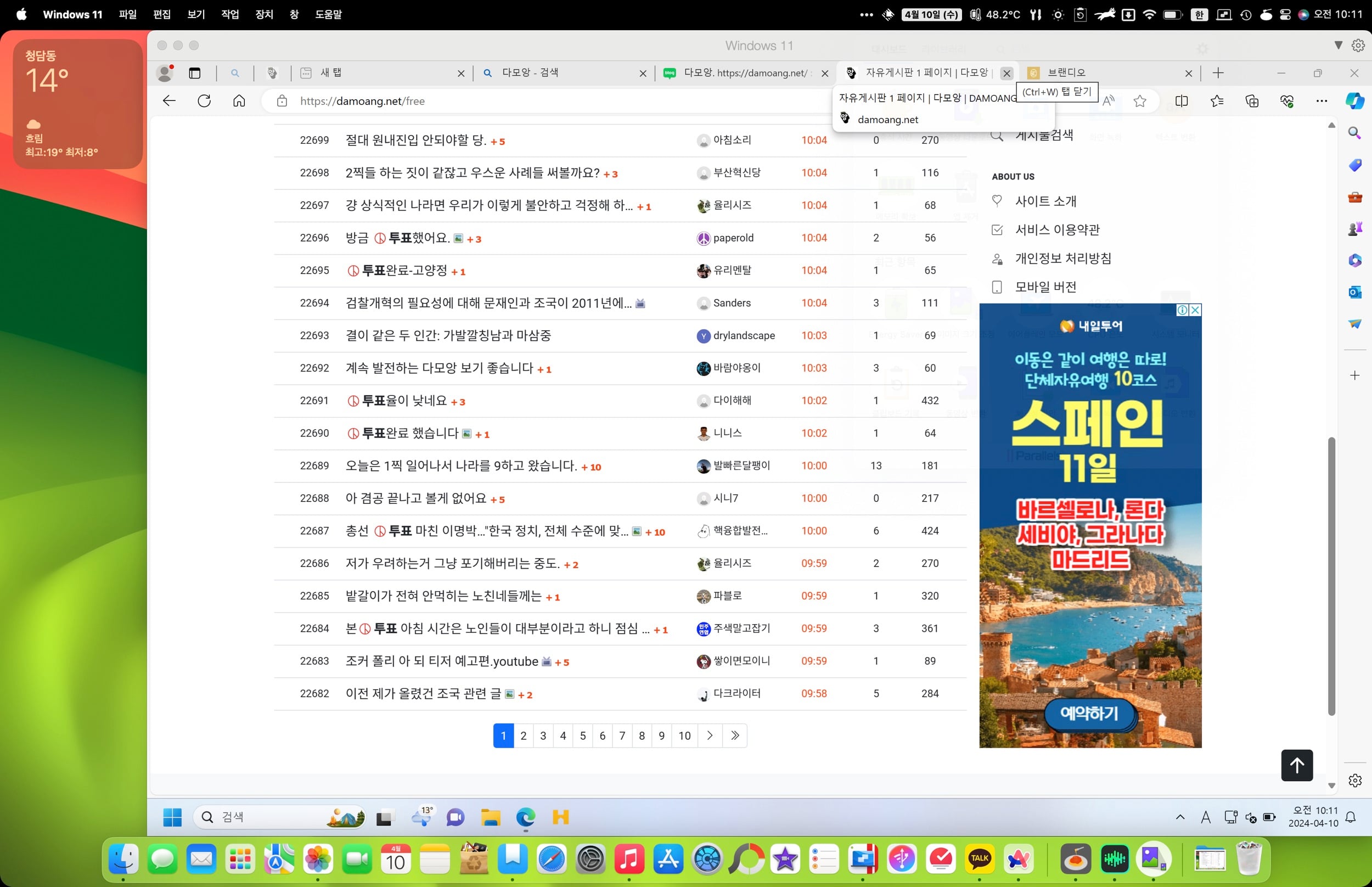The height and width of the screenshot is (887, 1372).
Task: Open KakaoTalk in macOS Dock
Action: (x=980, y=860)
